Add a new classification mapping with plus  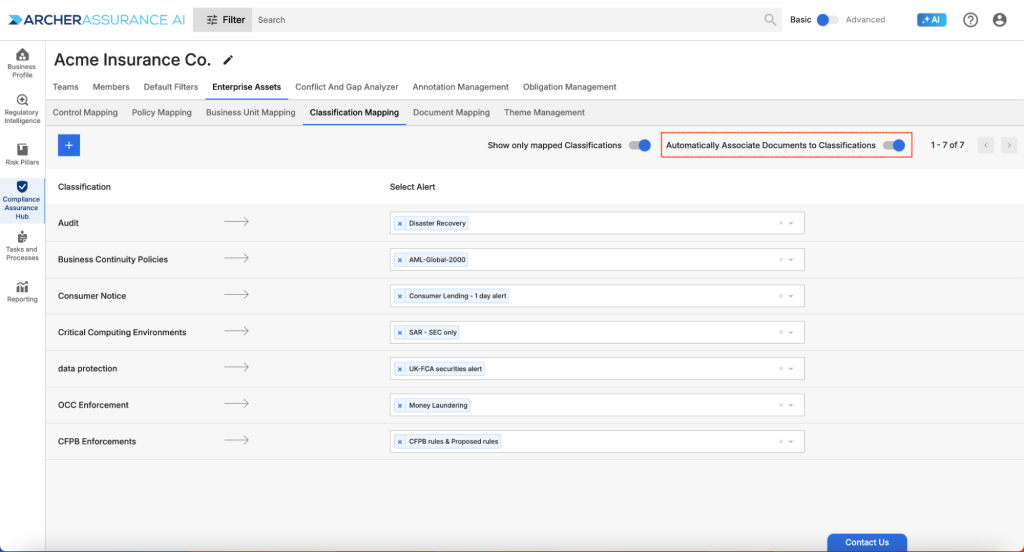(x=69, y=145)
